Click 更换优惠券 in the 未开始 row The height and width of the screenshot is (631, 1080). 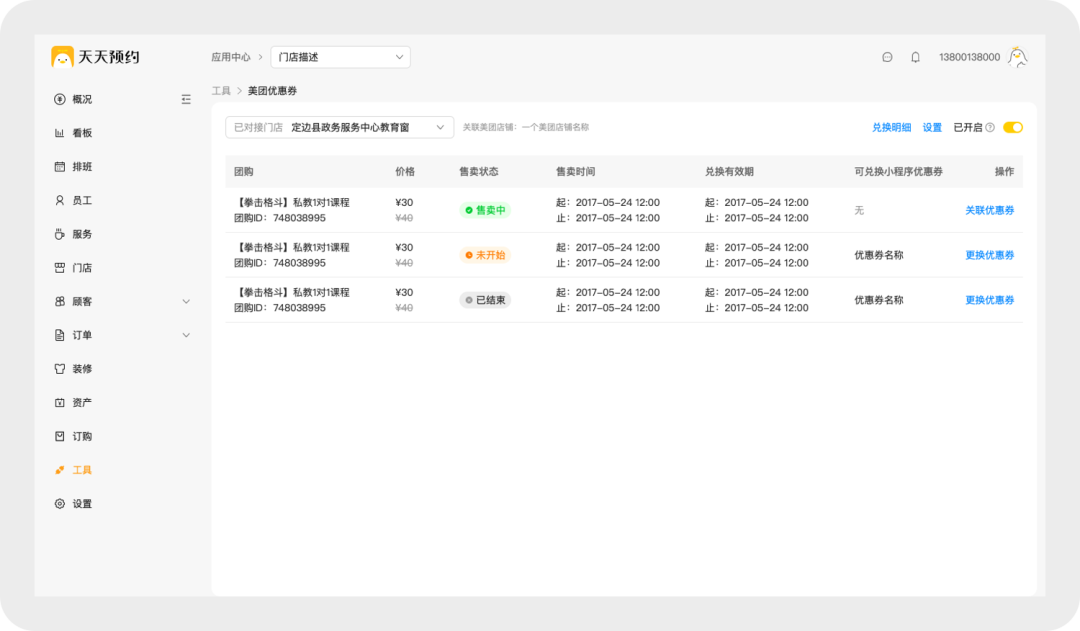(989, 255)
